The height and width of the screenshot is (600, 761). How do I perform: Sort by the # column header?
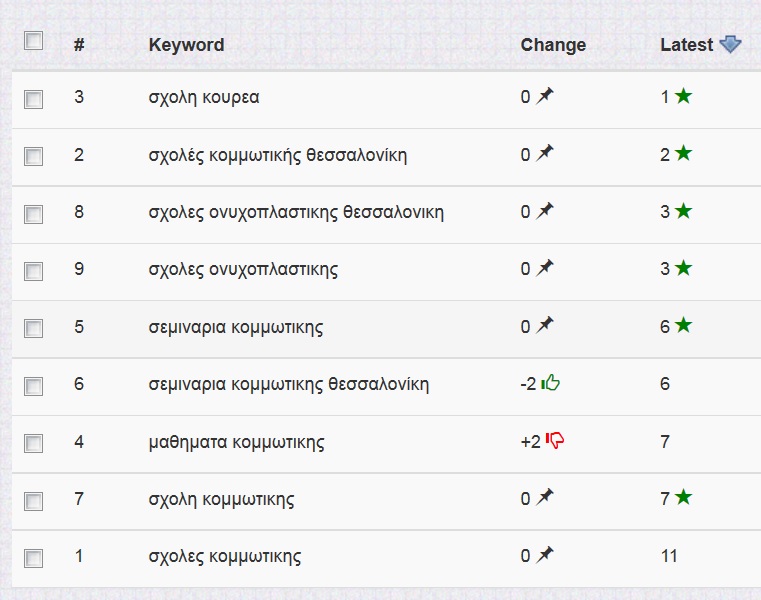tap(79, 45)
